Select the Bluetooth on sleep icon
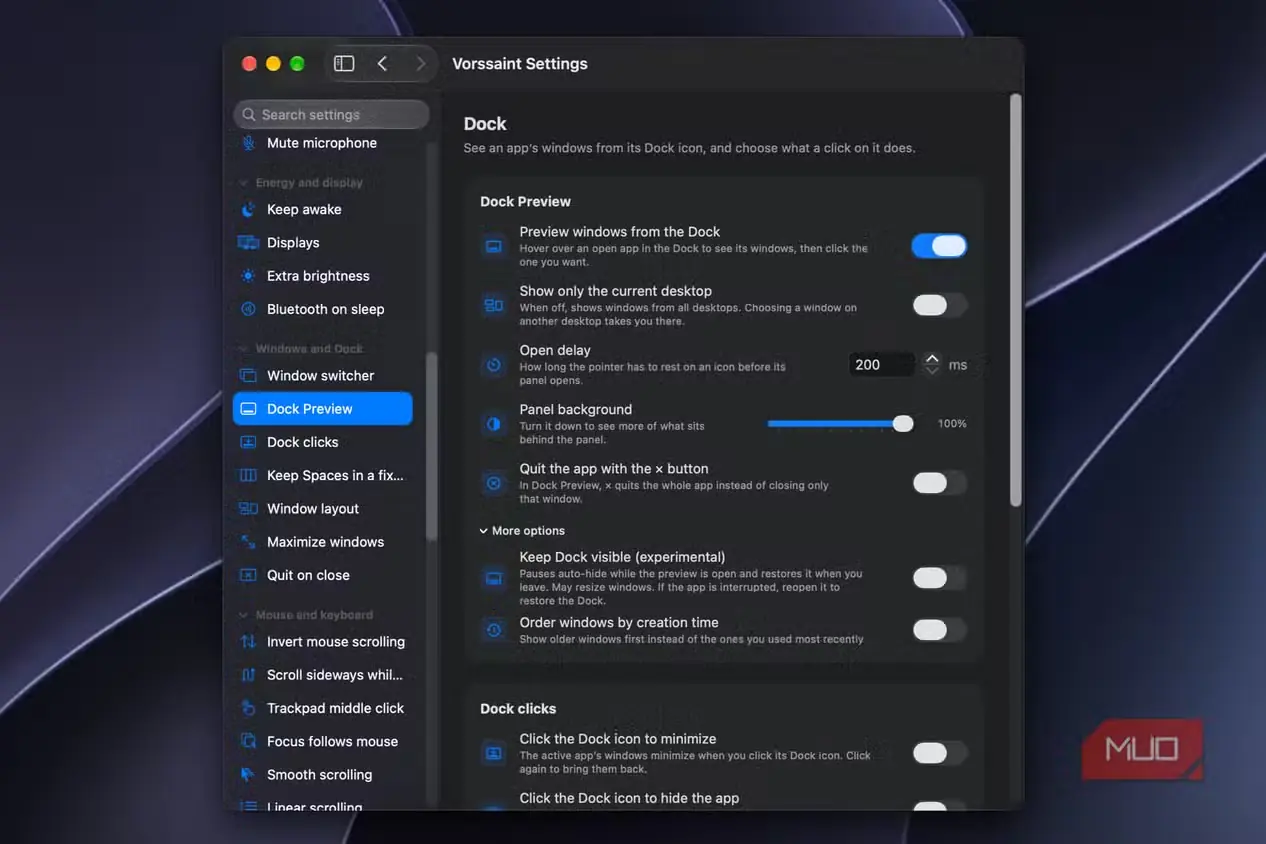Image resolution: width=1266 pixels, height=844 pixels. pyautogui.click(x=248, y=309)
